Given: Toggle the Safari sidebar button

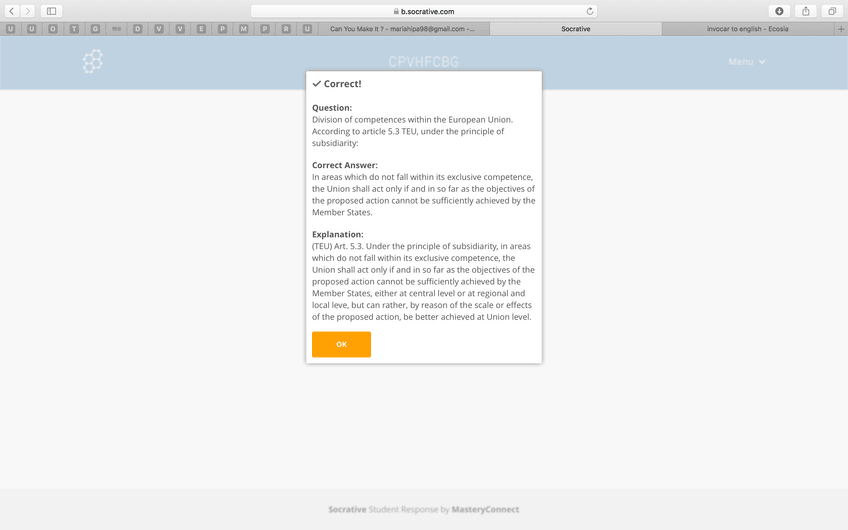Looking at the screenshot, I should point(51,11).
